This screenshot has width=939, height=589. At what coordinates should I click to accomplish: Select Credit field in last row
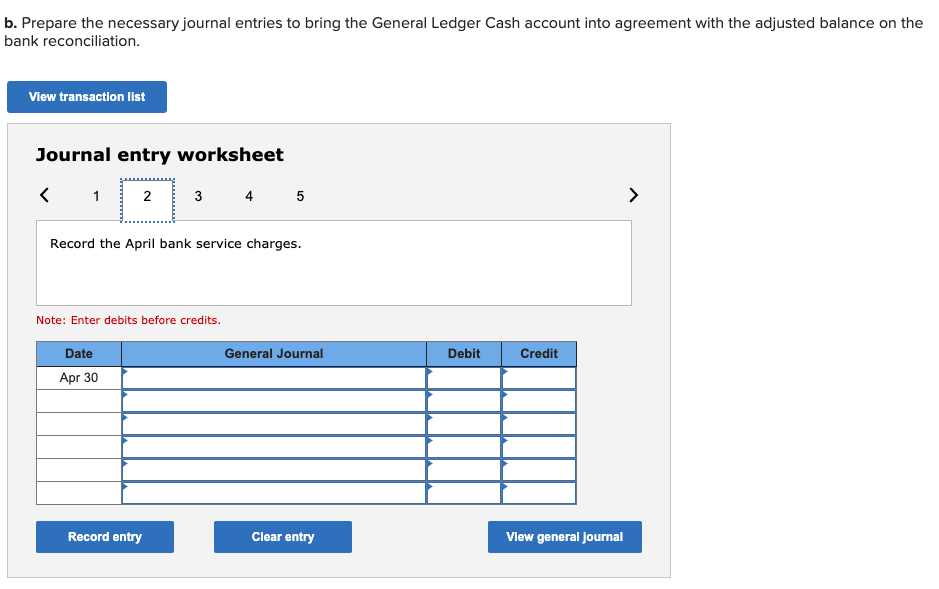pos(539,493)
